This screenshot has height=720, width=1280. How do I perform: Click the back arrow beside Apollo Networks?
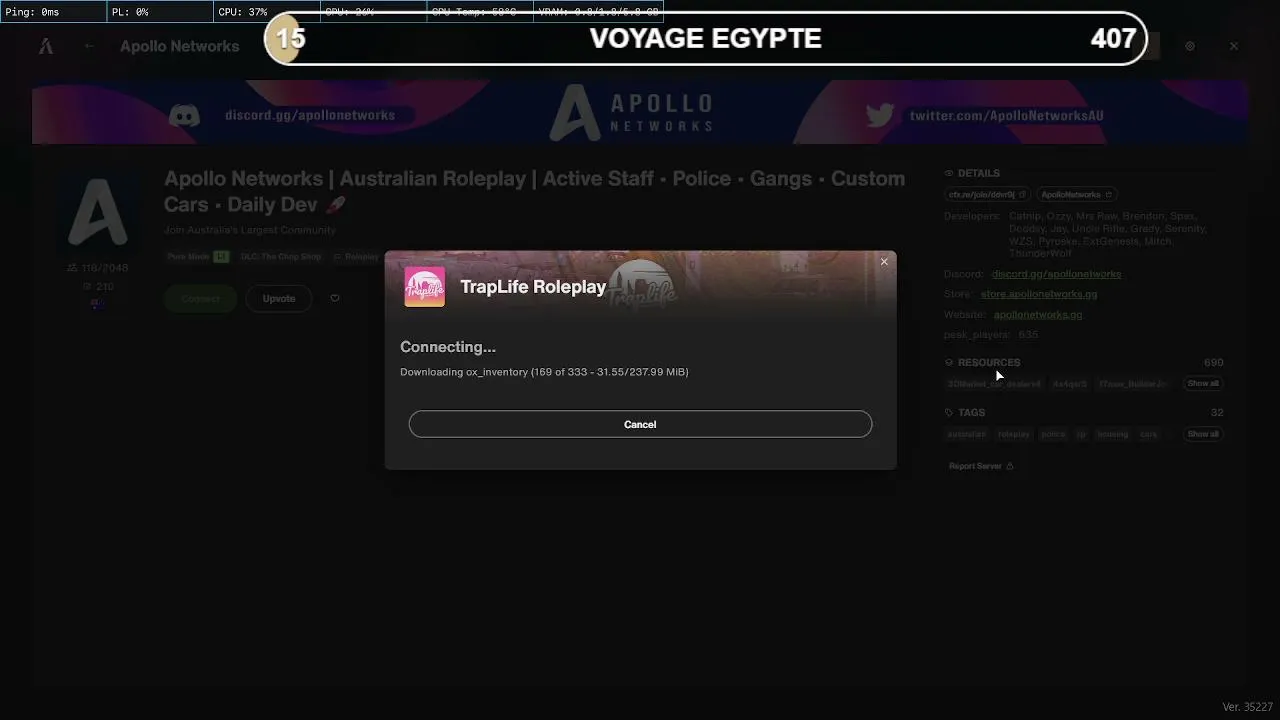(90, 46)
